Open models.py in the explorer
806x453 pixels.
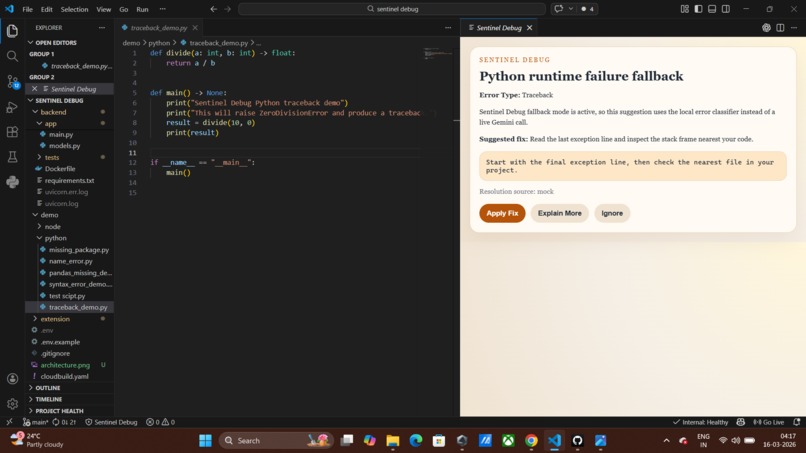64,146
